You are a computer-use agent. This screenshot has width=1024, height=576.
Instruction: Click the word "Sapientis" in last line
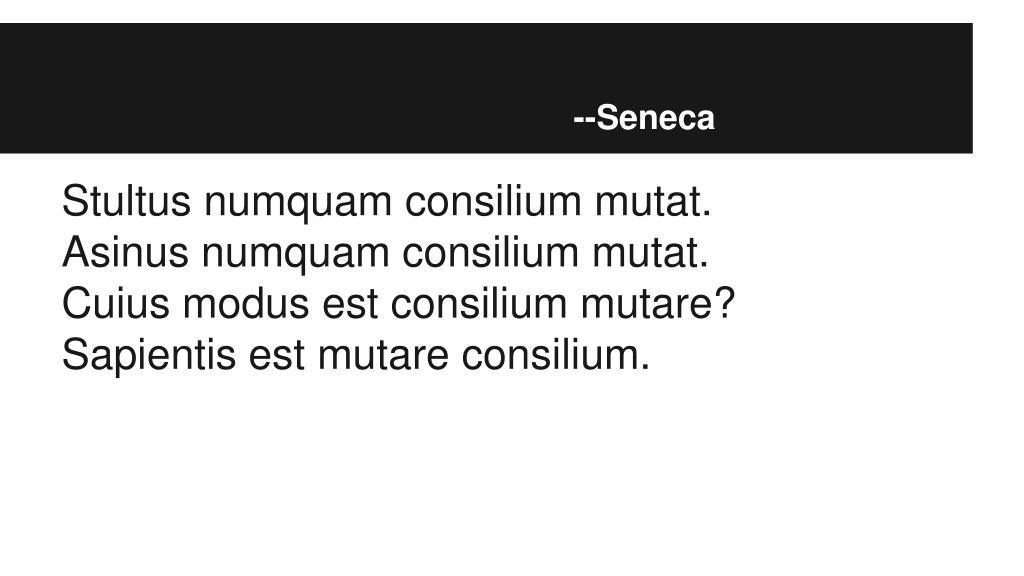tap(149, 356)
